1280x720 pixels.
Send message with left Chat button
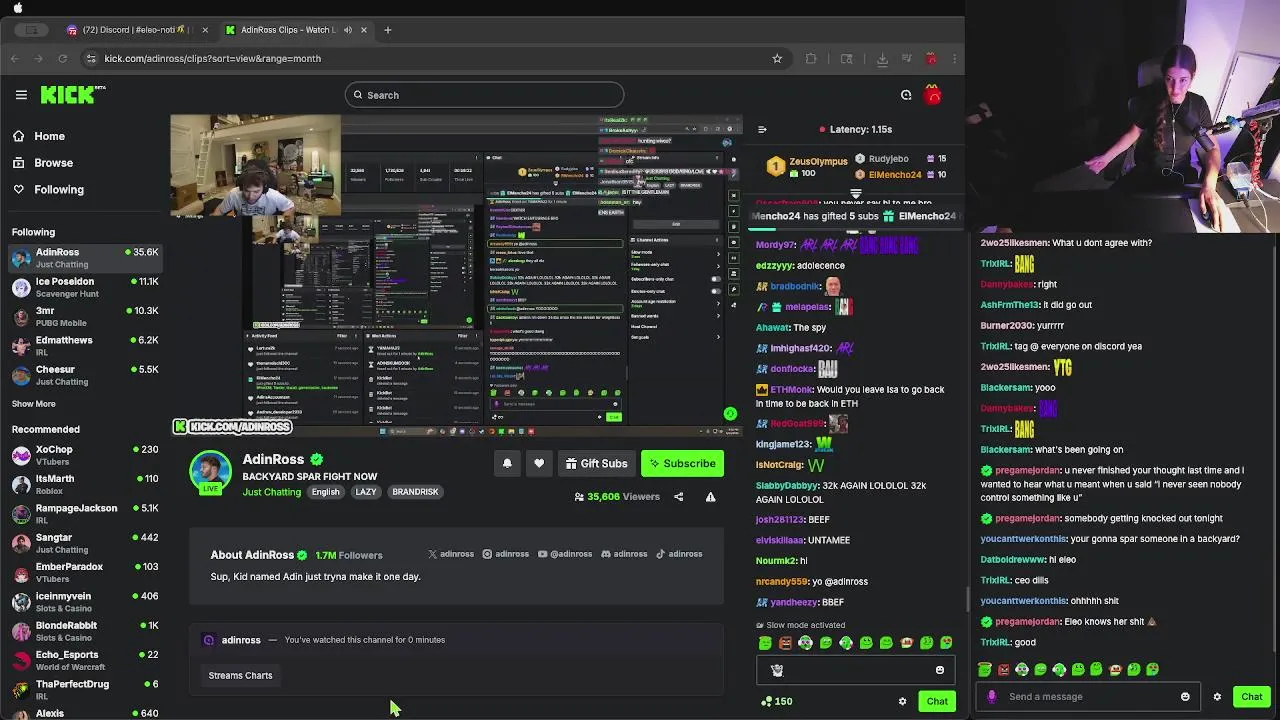point(937,701)
